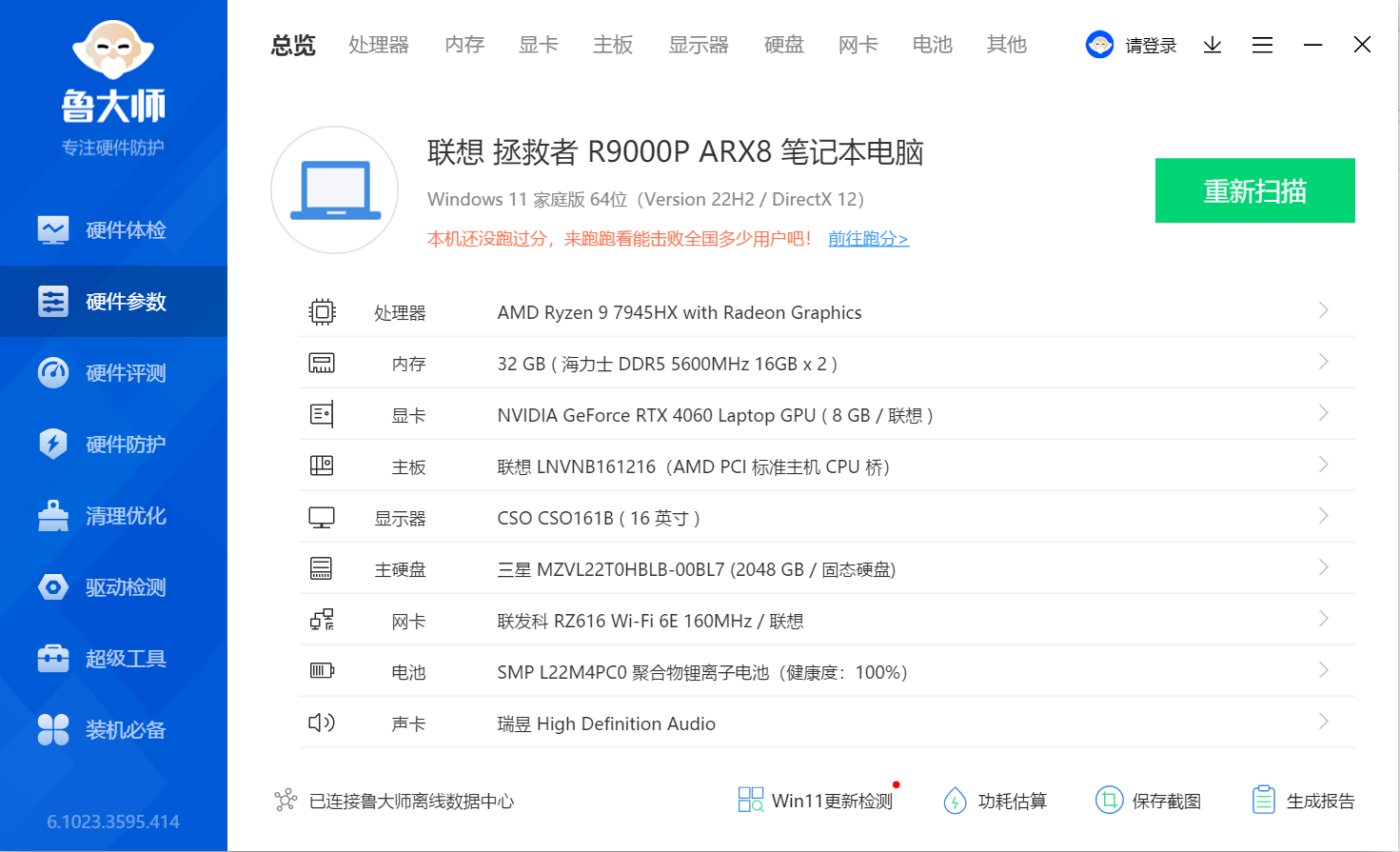Switch to the 显示器 tab
1400x852 pixels.
pos(699,45)
